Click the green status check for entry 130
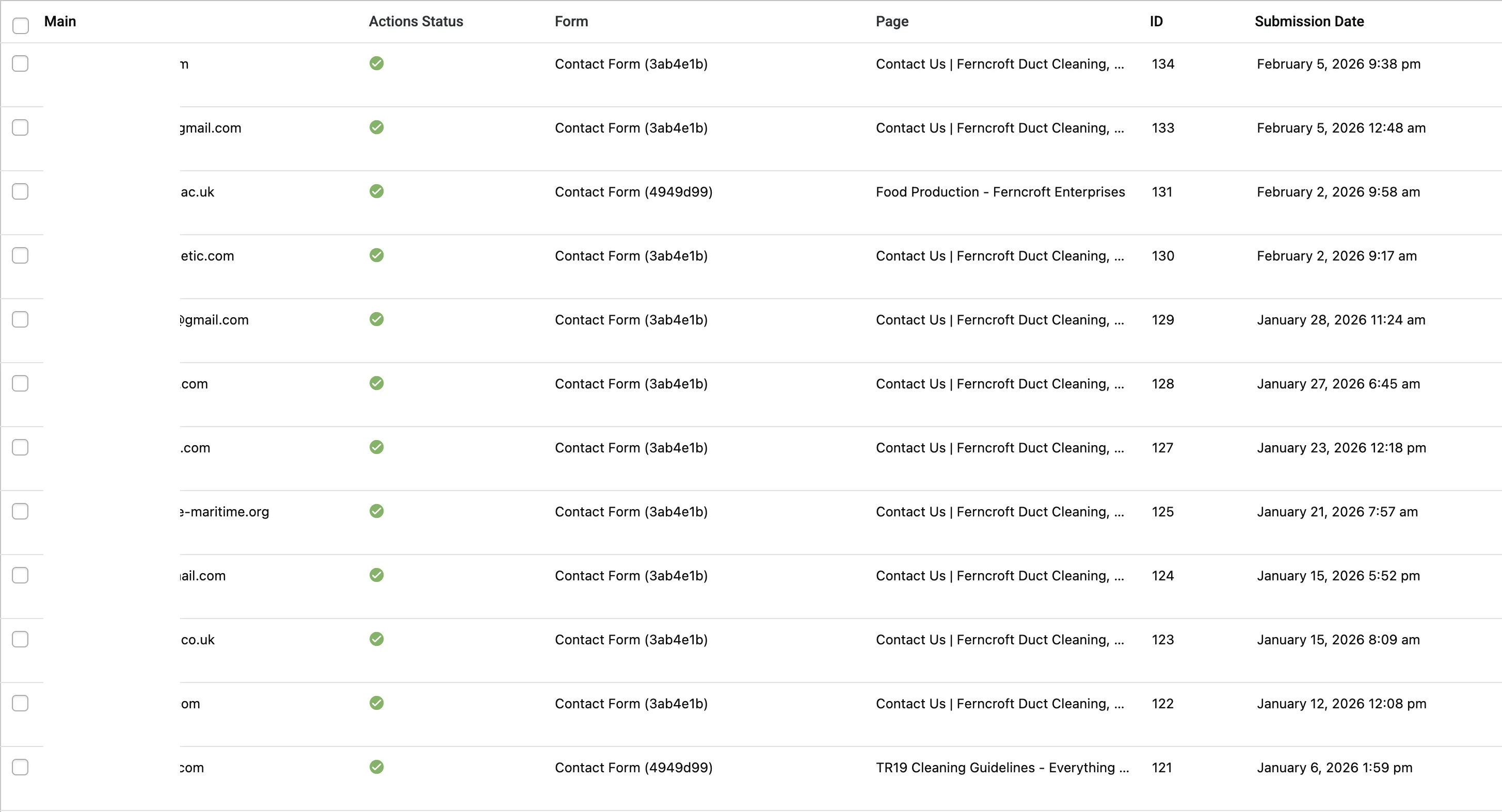This screenshot has height=812, width=1502. click(x=376, y=255)
